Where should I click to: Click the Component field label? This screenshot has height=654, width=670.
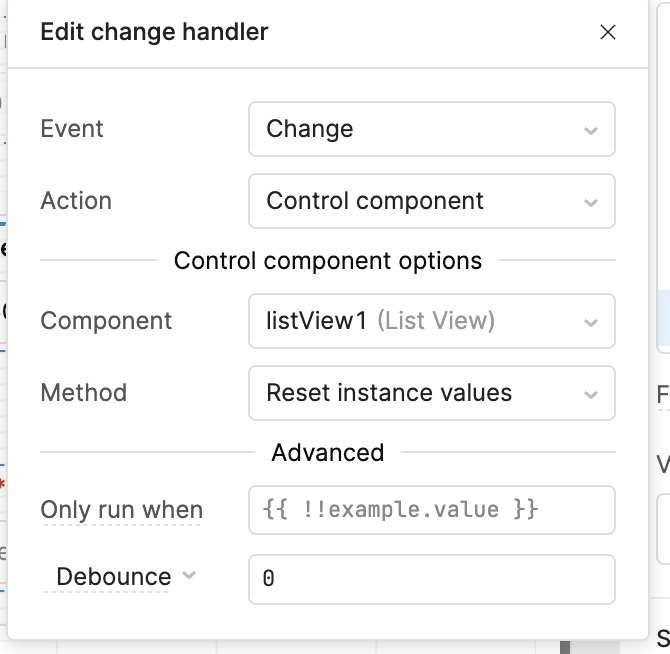106,321
